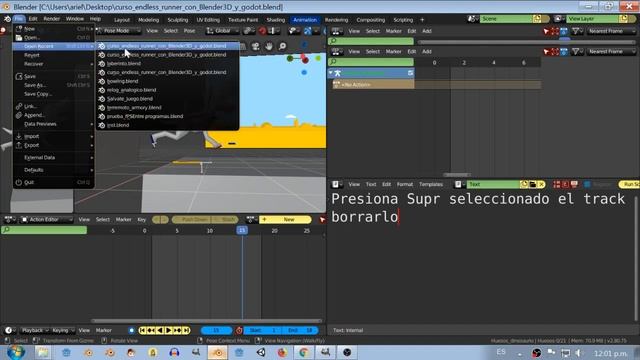
Task: Open the upper editor type icon in right panel
Action: click(337, 31)
